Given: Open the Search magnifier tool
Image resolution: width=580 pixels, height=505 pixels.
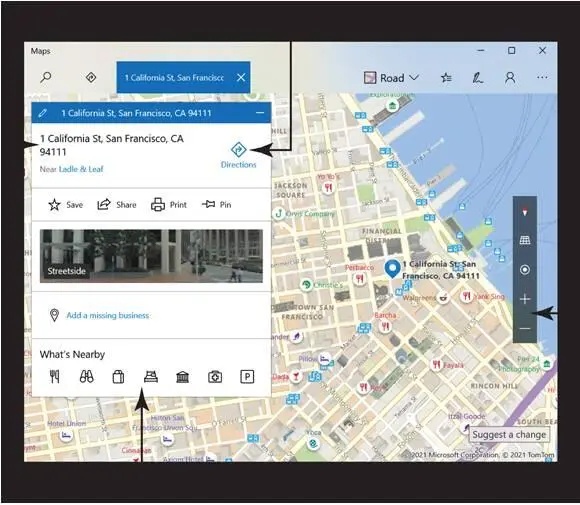Looking at the screenshot, I should pyautogui.click(x=46, y=77).
